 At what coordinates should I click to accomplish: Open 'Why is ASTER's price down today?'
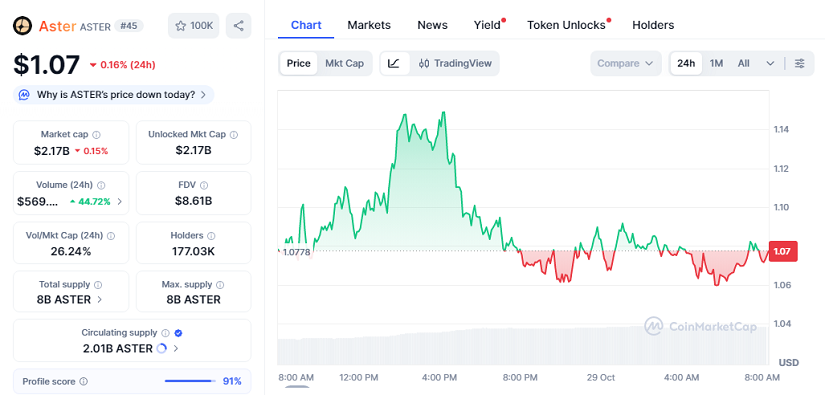coord(114,95)
